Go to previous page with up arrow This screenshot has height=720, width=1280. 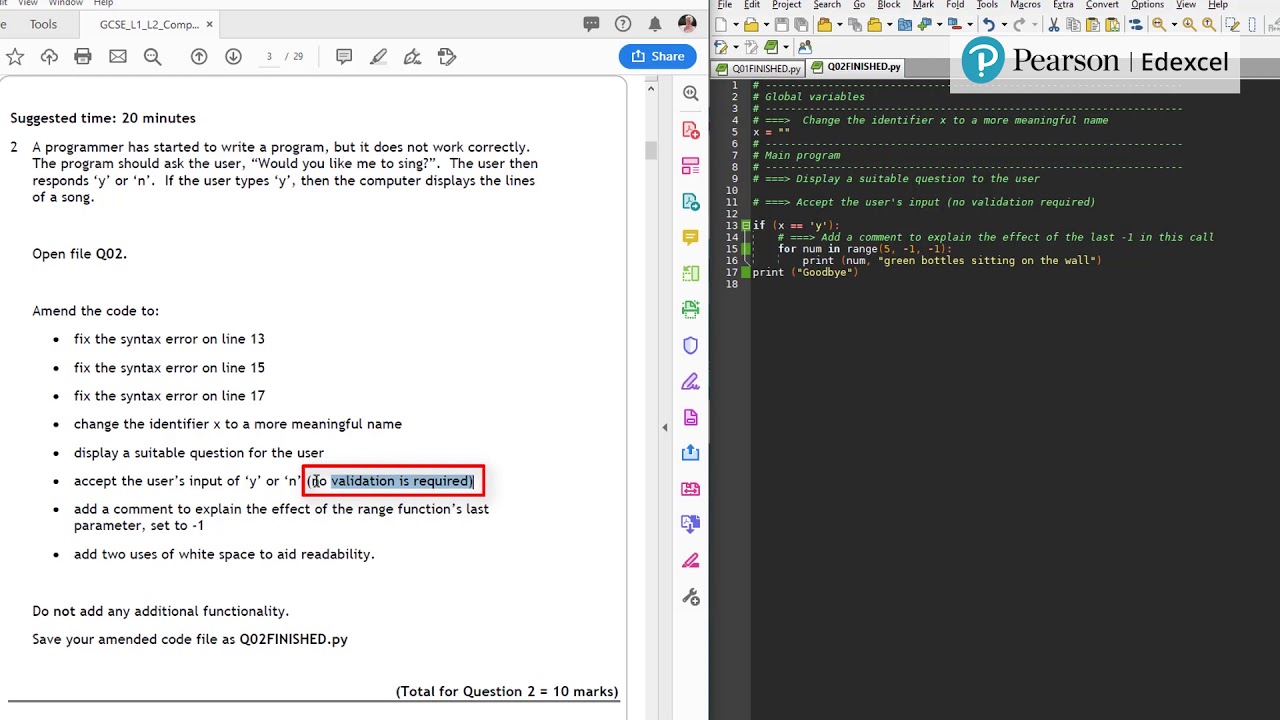pos(199,57)
